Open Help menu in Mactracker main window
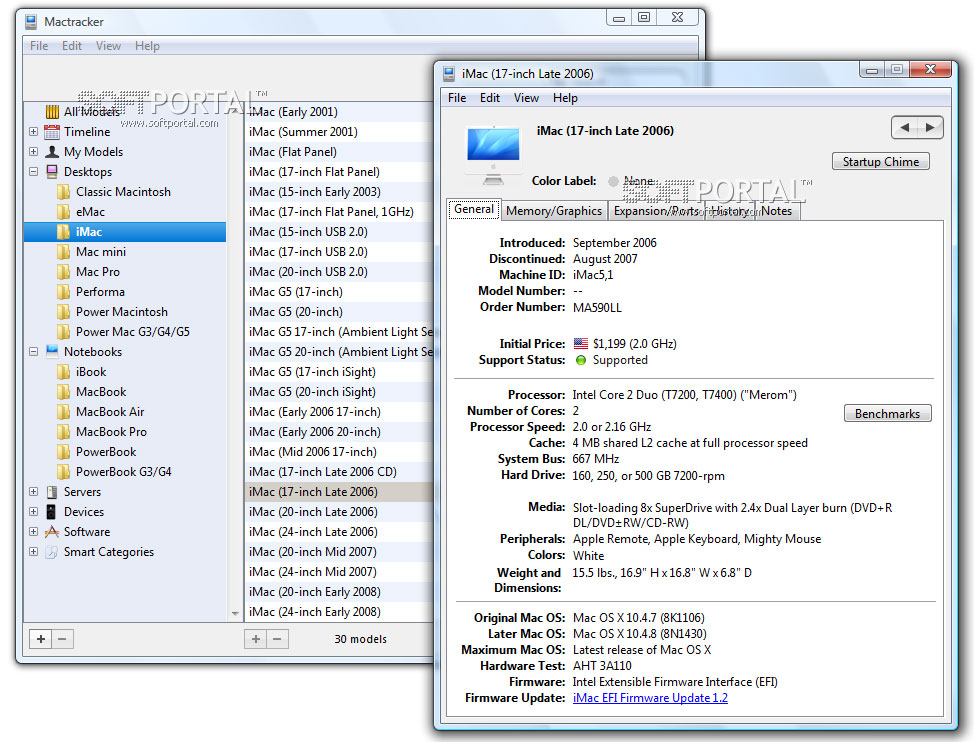This screenshot has width=974, height=742. [147, 45]
